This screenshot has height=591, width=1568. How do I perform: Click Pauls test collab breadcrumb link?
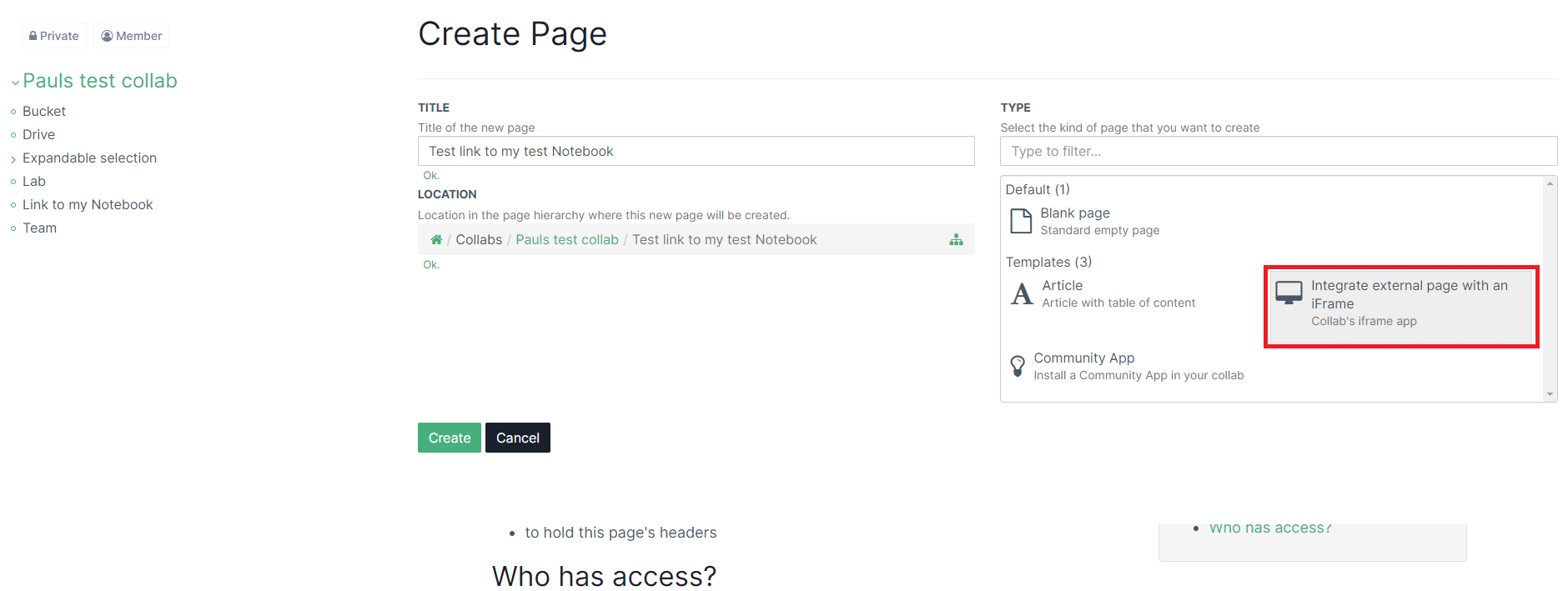click(x=566, y=240)
